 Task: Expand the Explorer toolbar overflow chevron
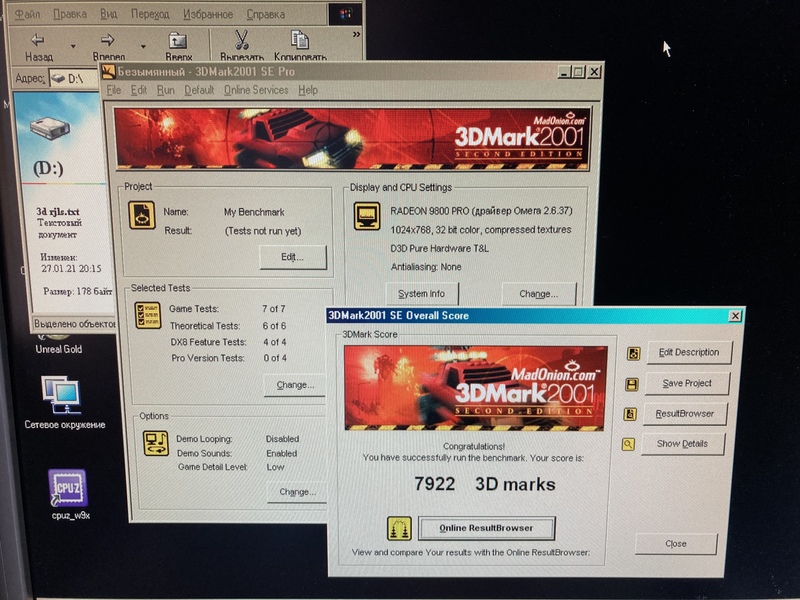point(356,35)
